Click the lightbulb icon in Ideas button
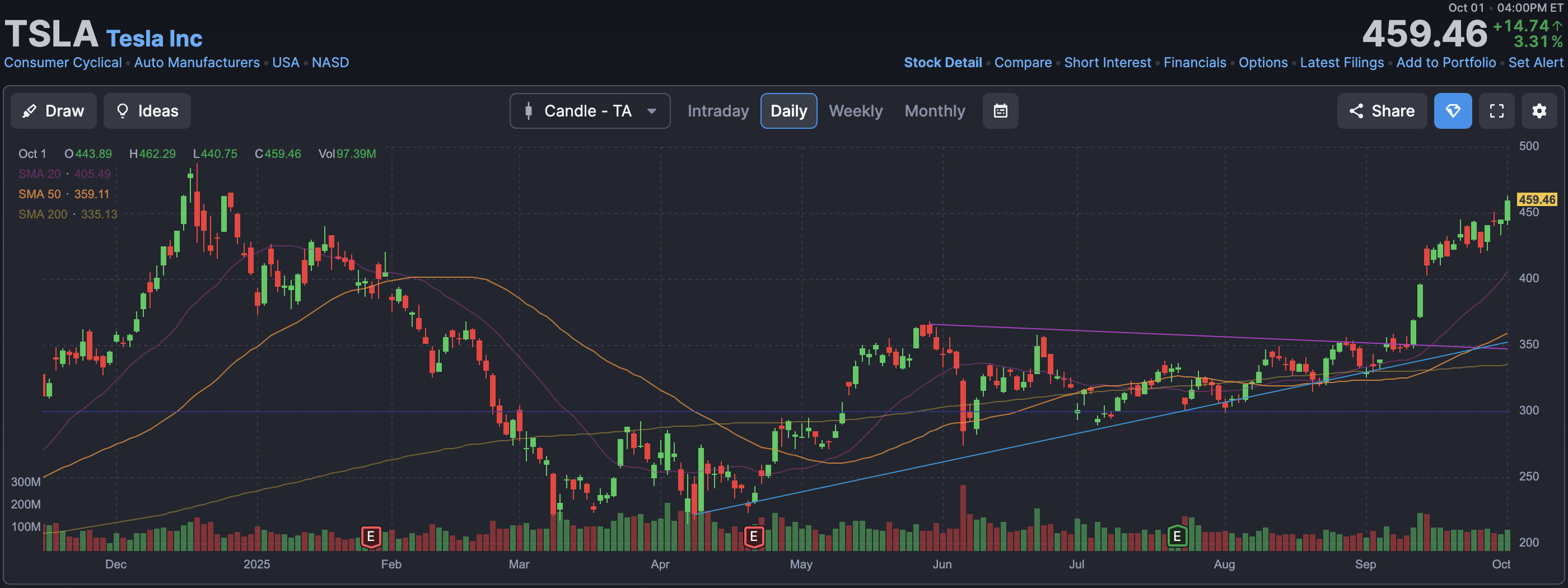The width and height of the screenshot is (1568, 588). click(x=122, y=111)
